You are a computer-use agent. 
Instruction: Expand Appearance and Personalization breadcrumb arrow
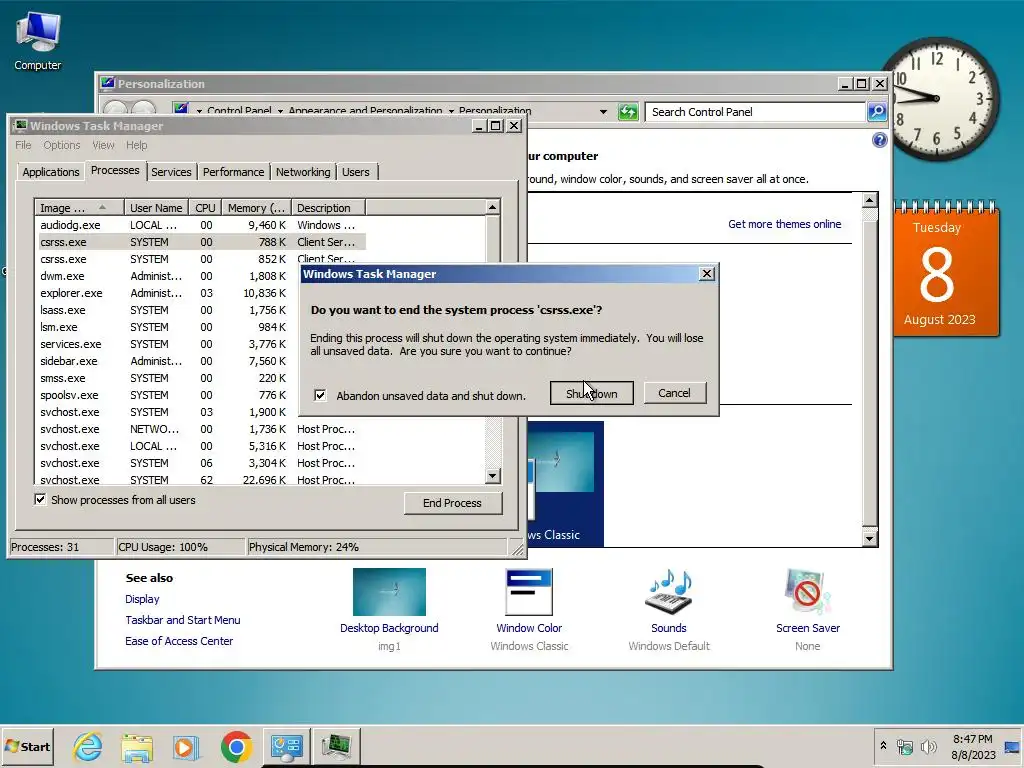(x=451, y=111)
